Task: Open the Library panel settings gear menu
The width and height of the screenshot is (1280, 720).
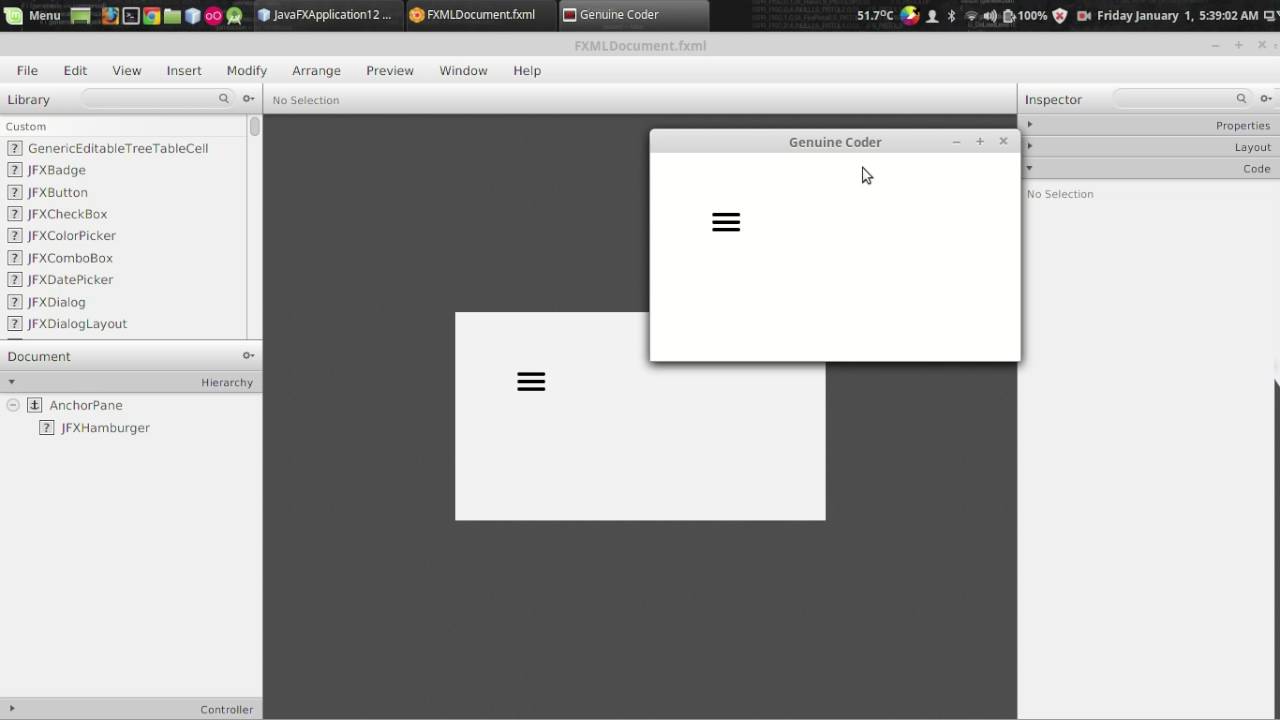Action: 248,99
